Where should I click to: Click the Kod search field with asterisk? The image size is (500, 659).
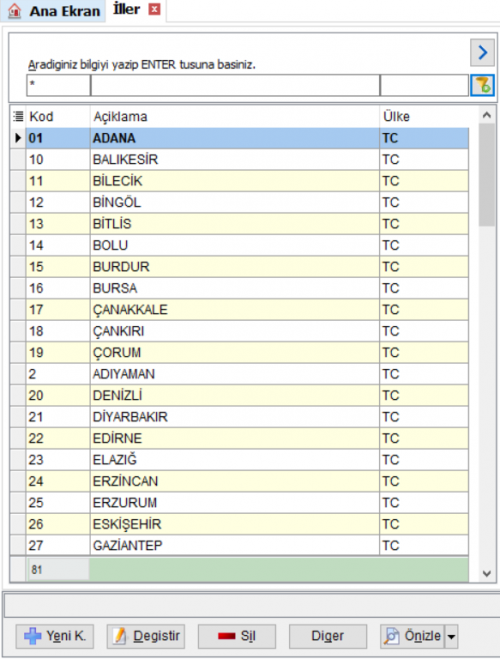click(58, 85)
